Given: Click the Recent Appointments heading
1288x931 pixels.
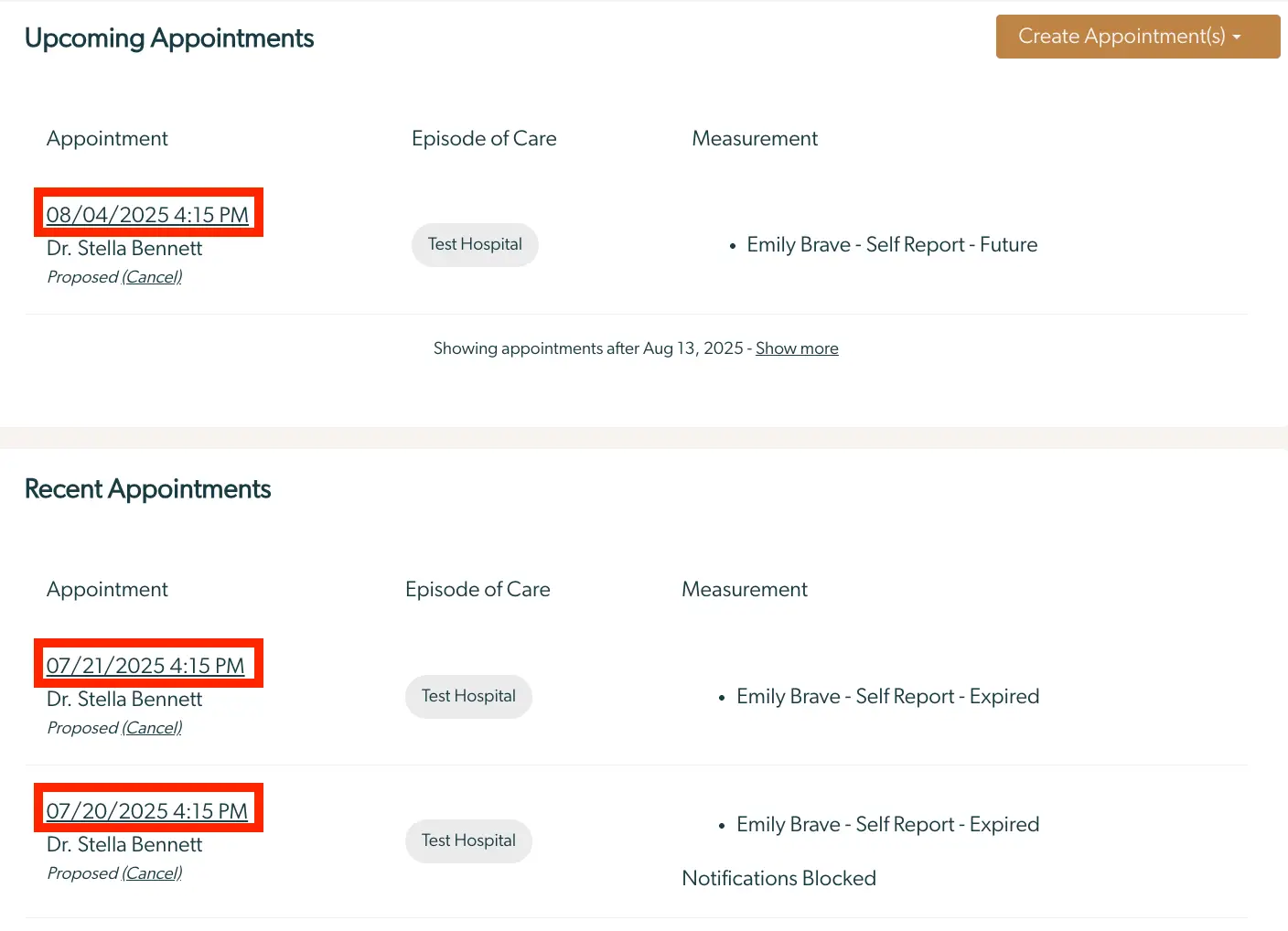Looking at the screenshot, I should (147, 489).
